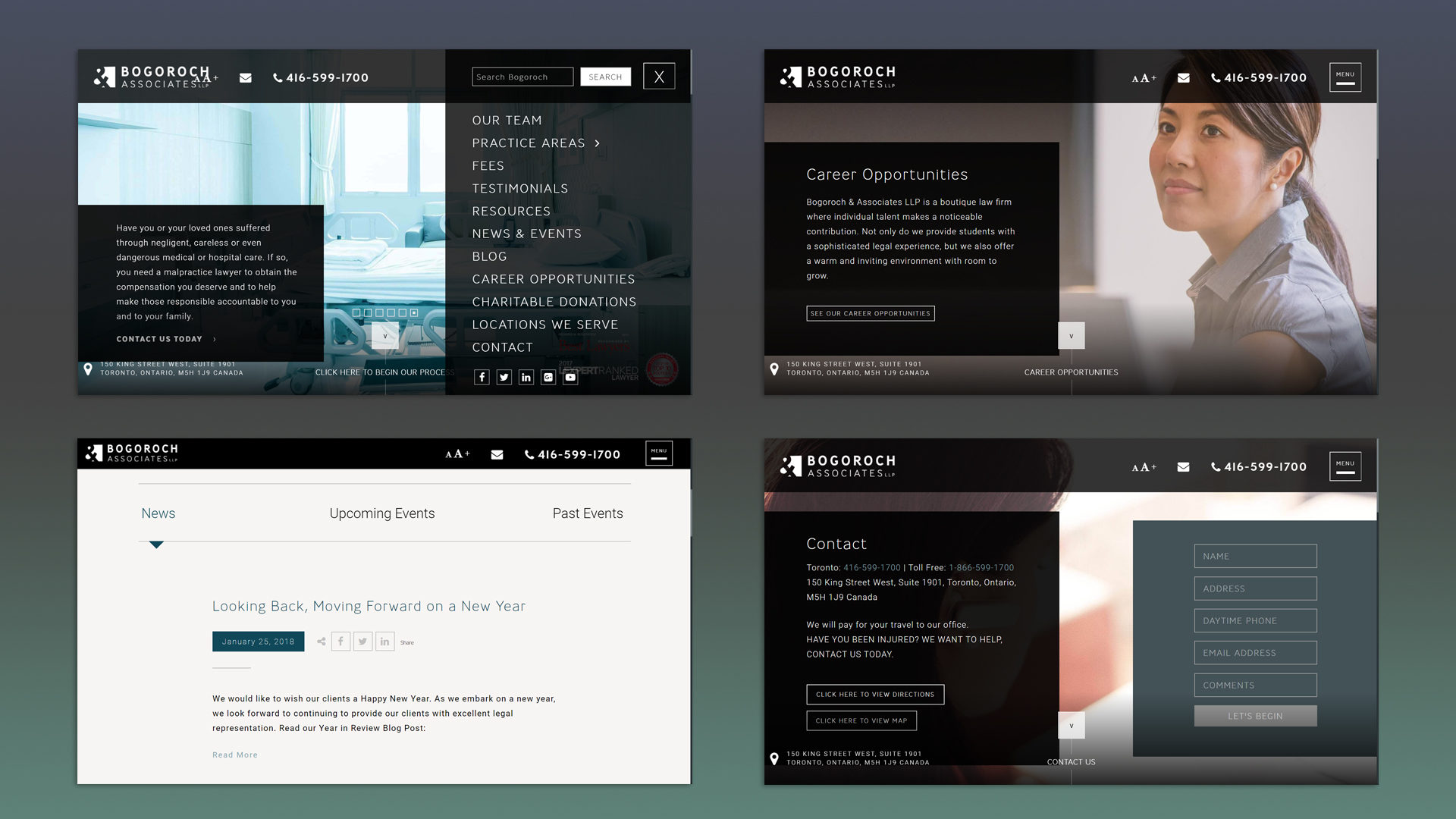The height and width of the screenshot is (819, 1456).
Task: Share the news post via the Facebook icon
Action: 340,642
